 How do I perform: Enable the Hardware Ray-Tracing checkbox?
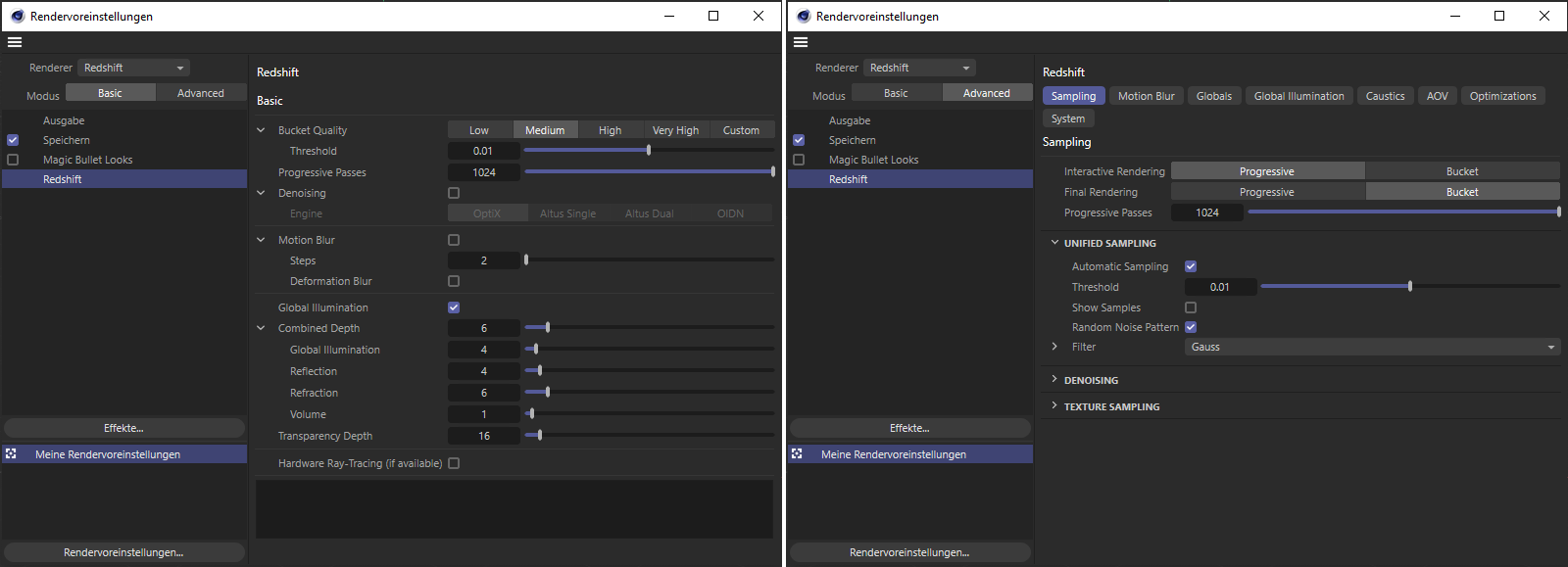[454, 463]
